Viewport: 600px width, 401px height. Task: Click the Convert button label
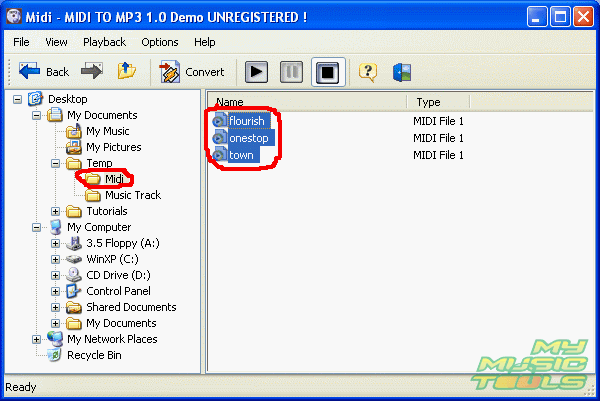click(205, 72)
